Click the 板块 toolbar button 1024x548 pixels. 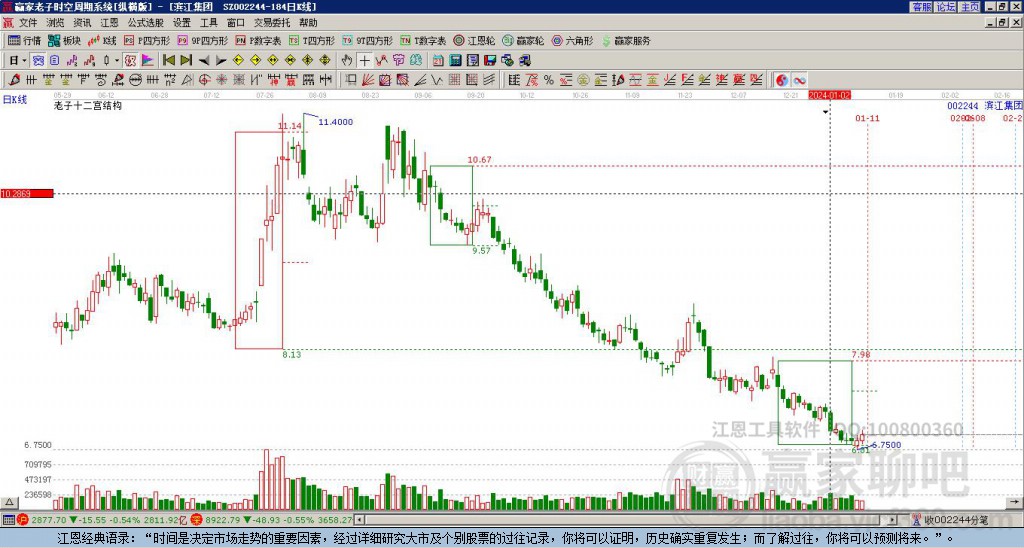[65, 40]
